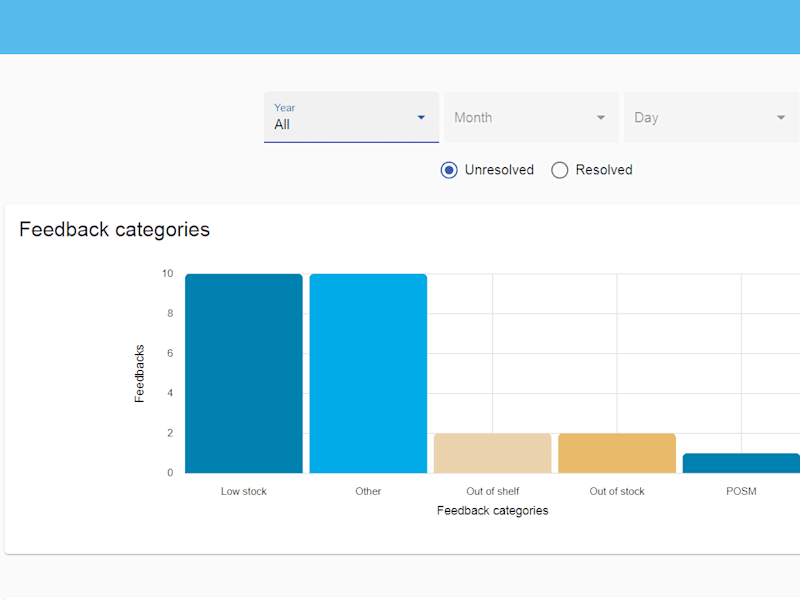Click the Feedback categories card heading

coord(114,230)
